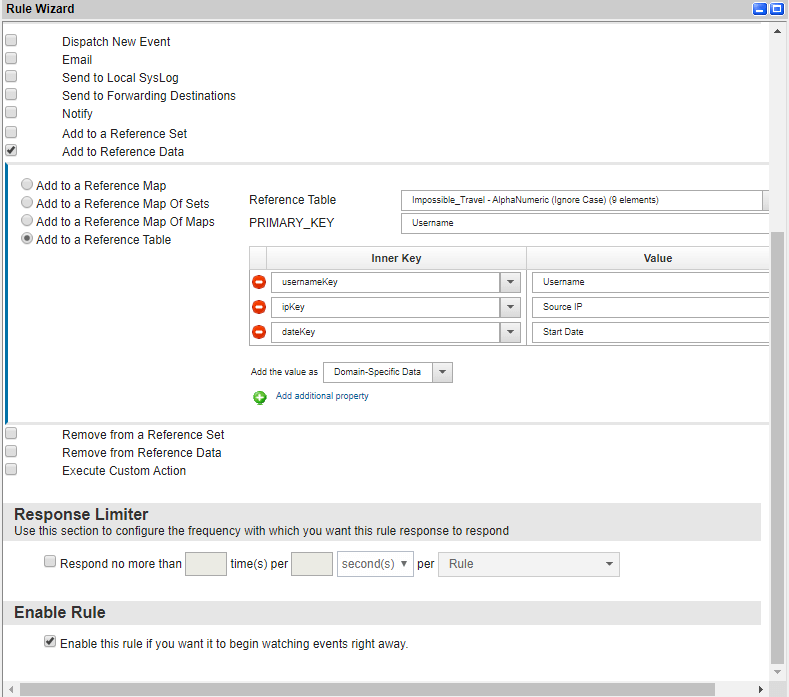The height and width of the screenshot is (697, 789).
Task: Minimize the Rule Wizard panel
Action: click(760, 9)
